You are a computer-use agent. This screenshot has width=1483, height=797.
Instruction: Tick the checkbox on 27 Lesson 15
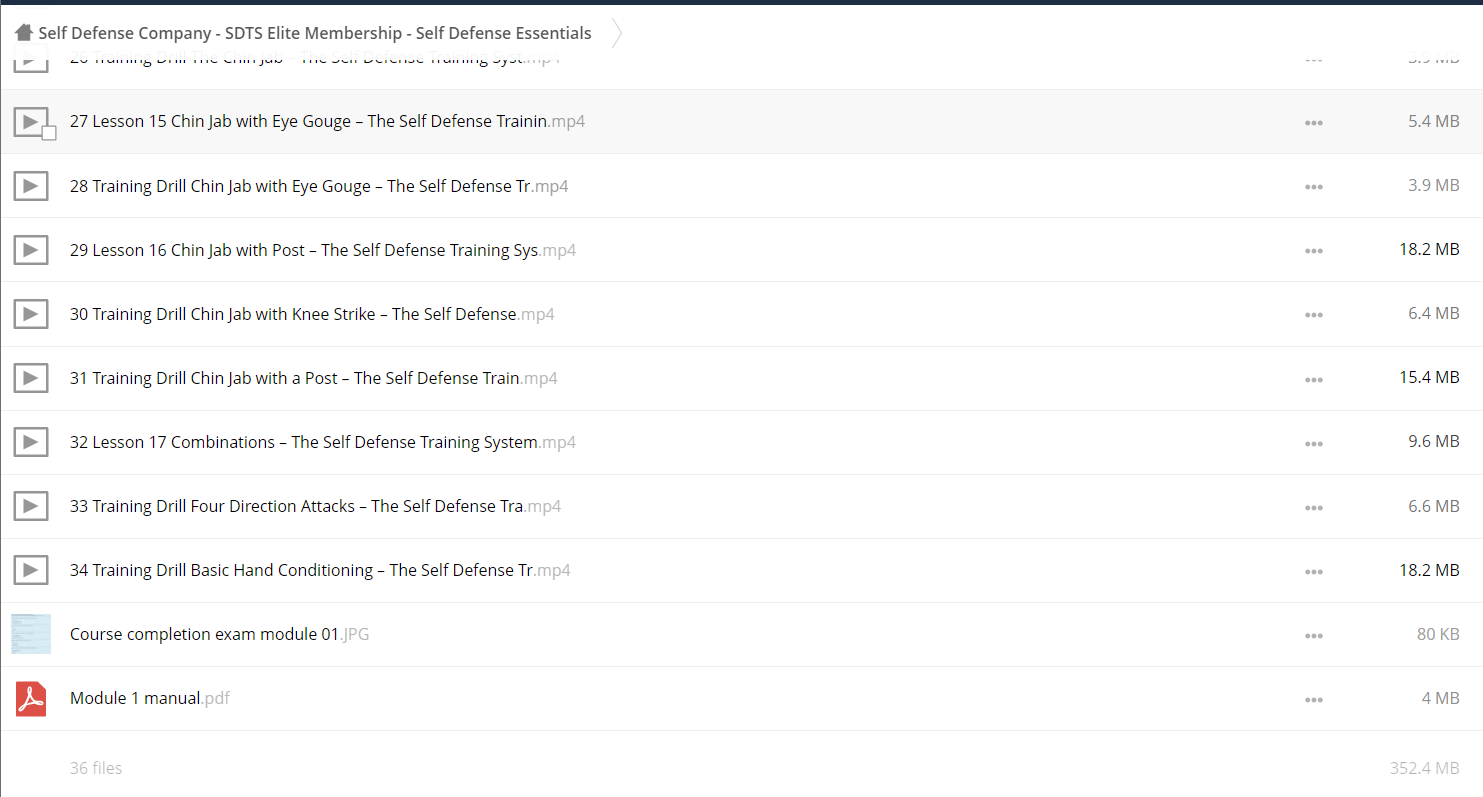point(49,133)
